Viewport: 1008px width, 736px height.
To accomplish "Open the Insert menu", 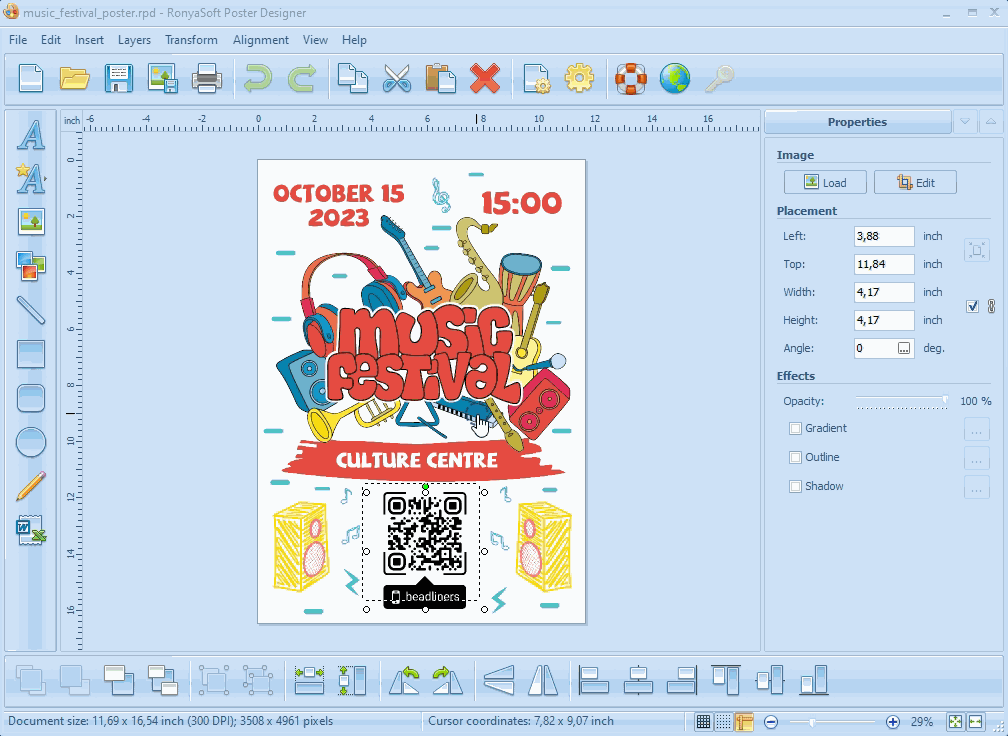I will tap(89, 40).
